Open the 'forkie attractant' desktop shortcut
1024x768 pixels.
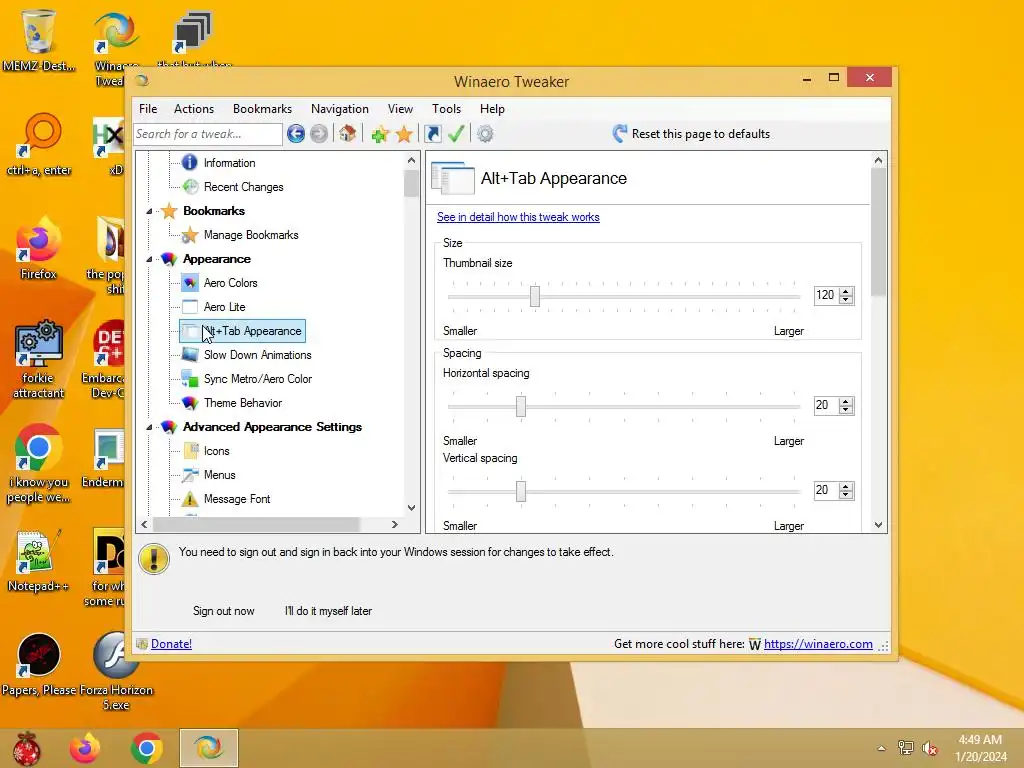(x=39, y=359)
